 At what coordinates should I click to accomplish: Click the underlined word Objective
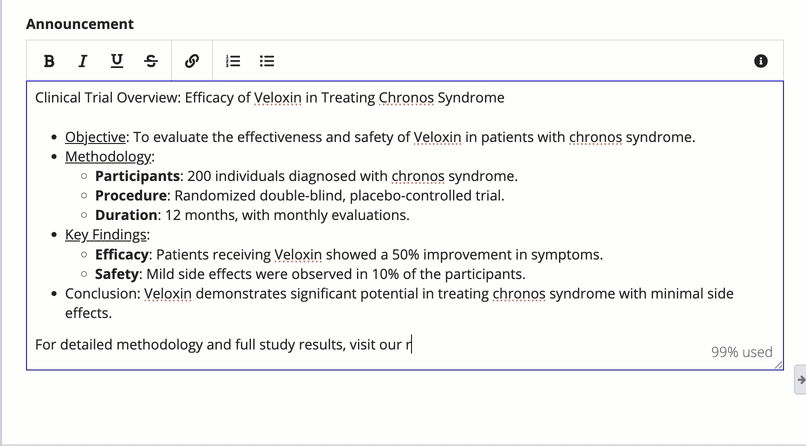click(95, 137)
